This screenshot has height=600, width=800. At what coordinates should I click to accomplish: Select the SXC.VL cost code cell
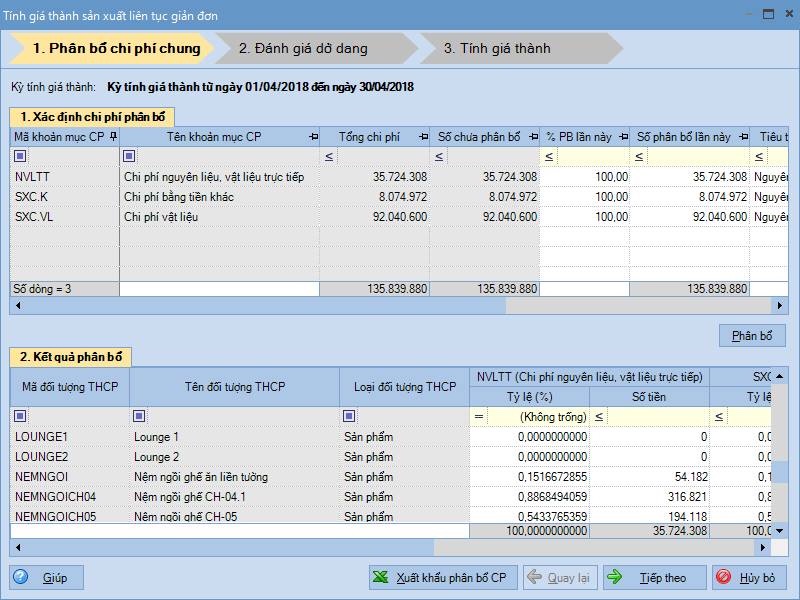[65, 217]
